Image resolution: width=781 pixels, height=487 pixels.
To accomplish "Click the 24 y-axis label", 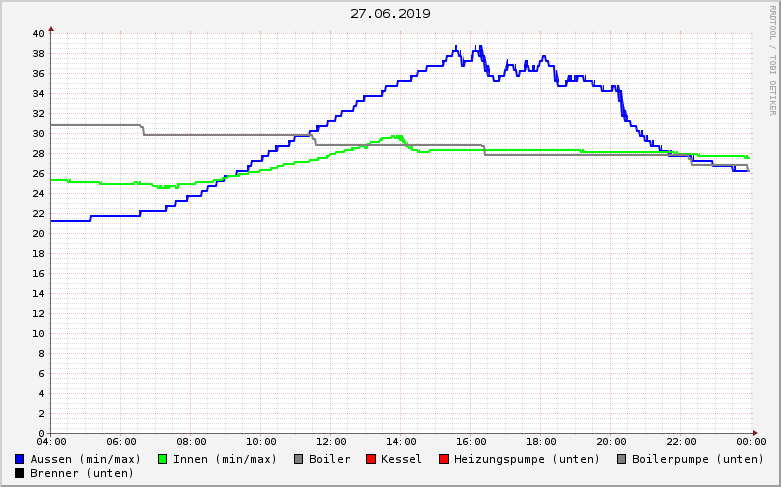I will coord(39,194).
